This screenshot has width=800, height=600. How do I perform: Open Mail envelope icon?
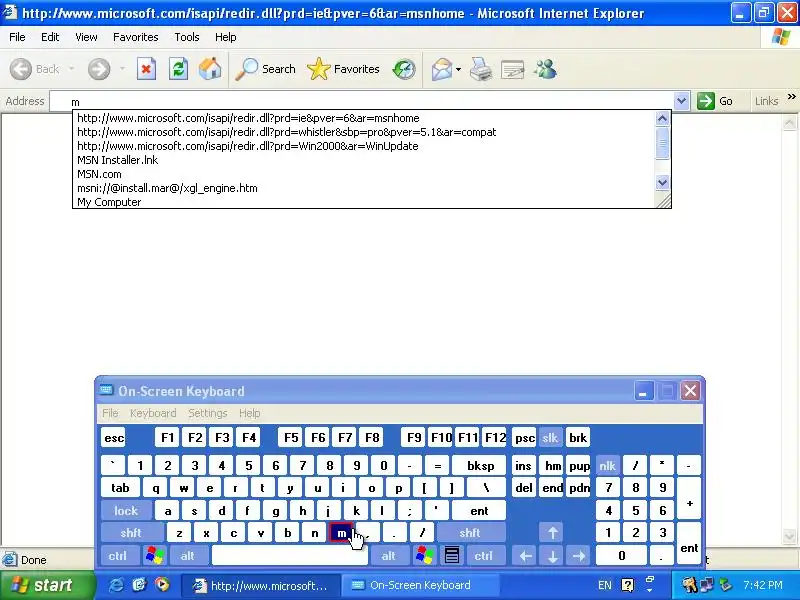tap(442, 69)
